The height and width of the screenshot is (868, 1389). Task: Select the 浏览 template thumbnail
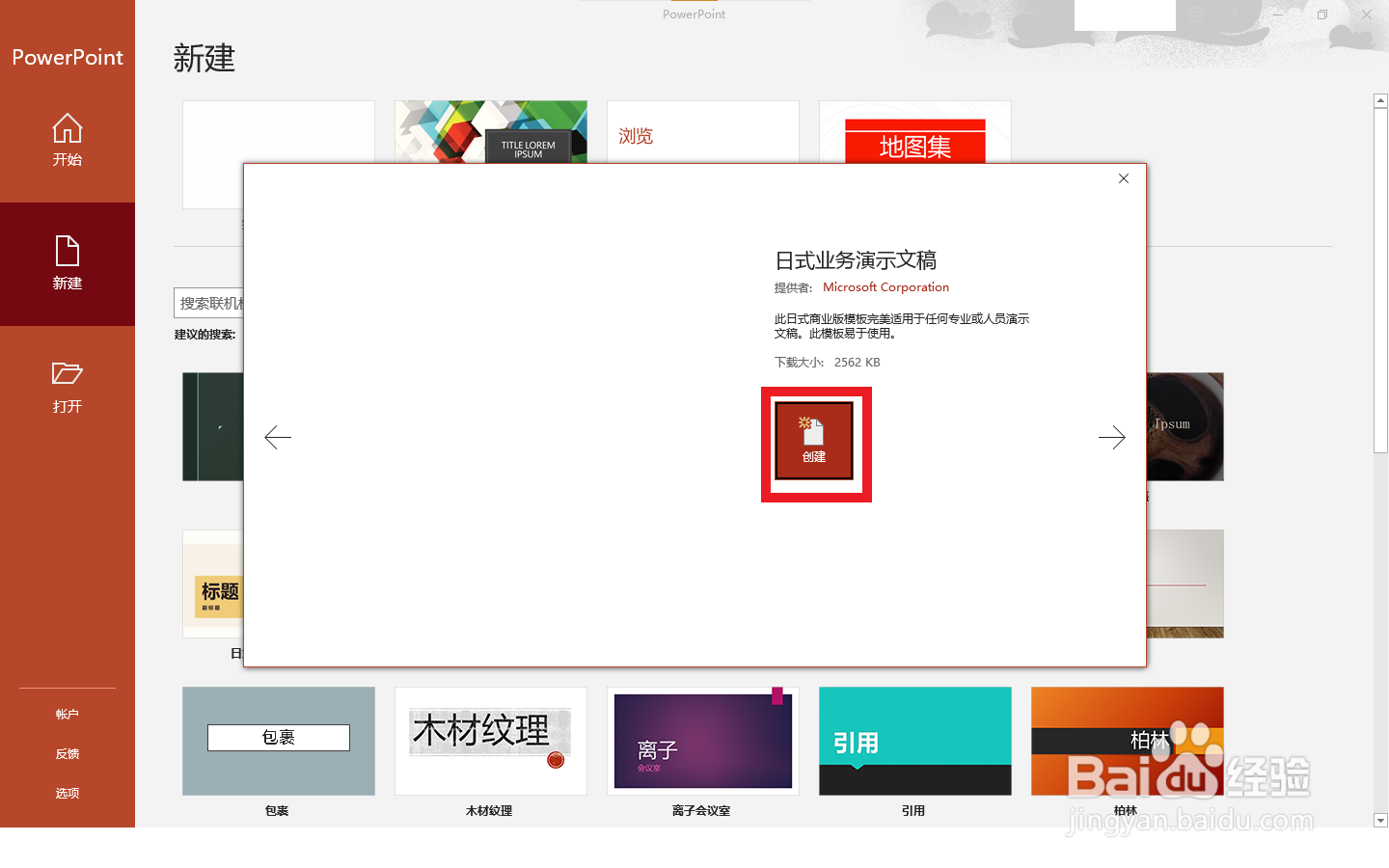703,132
